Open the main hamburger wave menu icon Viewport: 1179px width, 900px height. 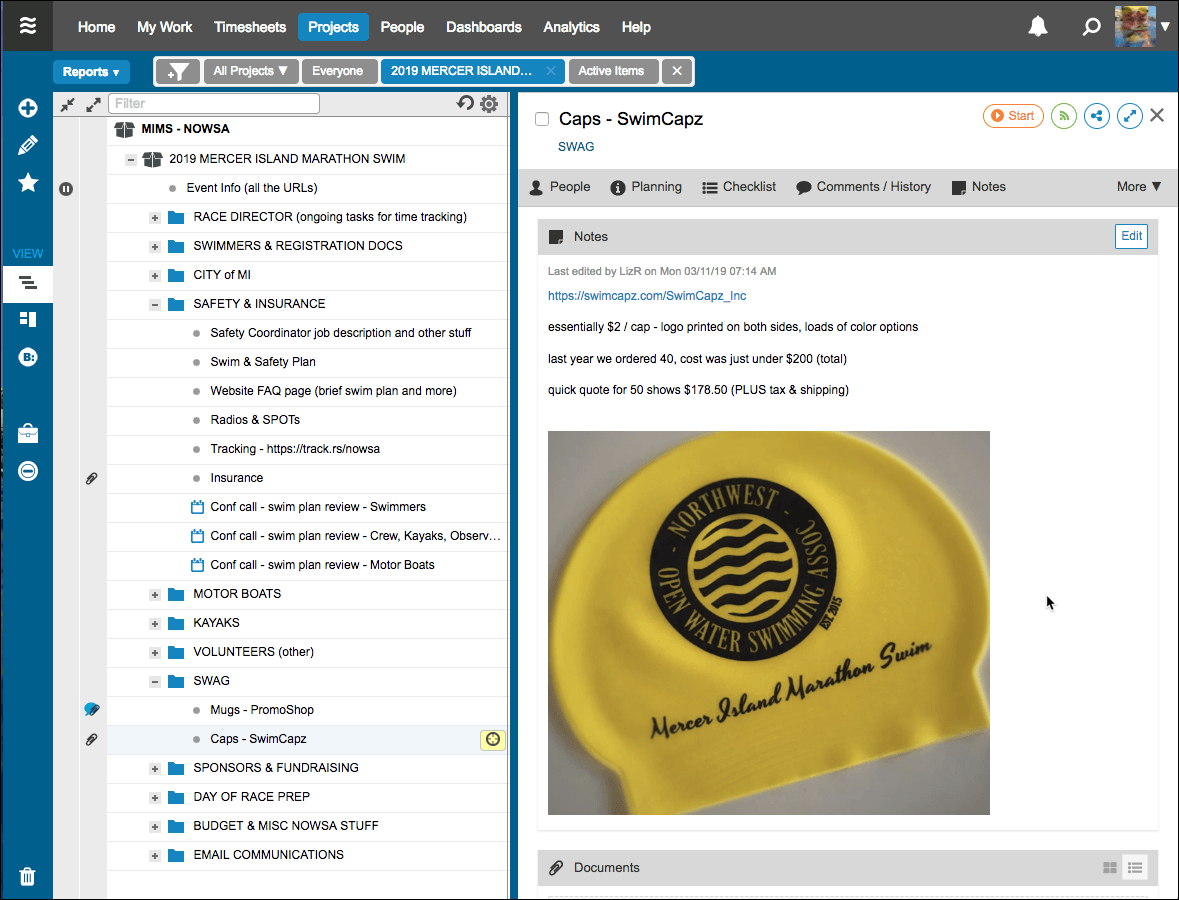pos(28,26)
